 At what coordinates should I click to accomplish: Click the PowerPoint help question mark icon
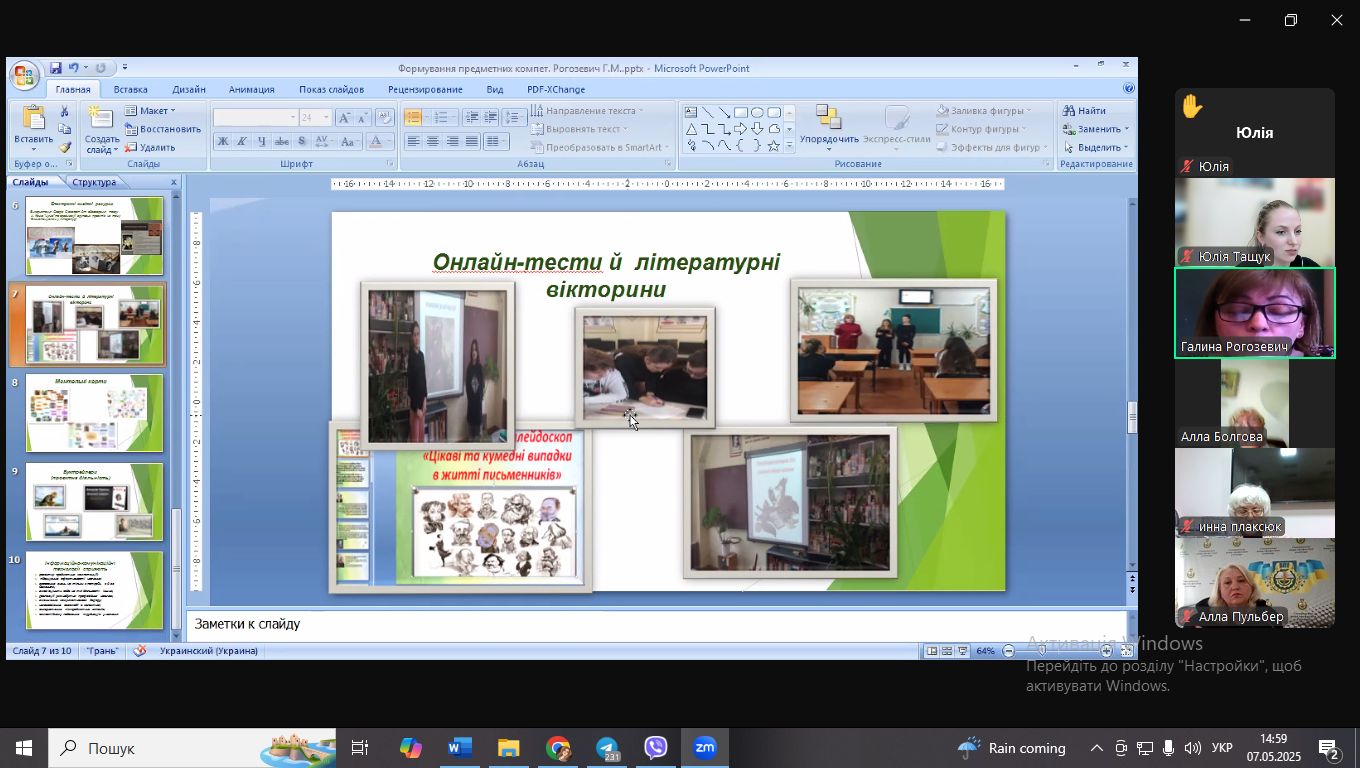[1128, 89]
